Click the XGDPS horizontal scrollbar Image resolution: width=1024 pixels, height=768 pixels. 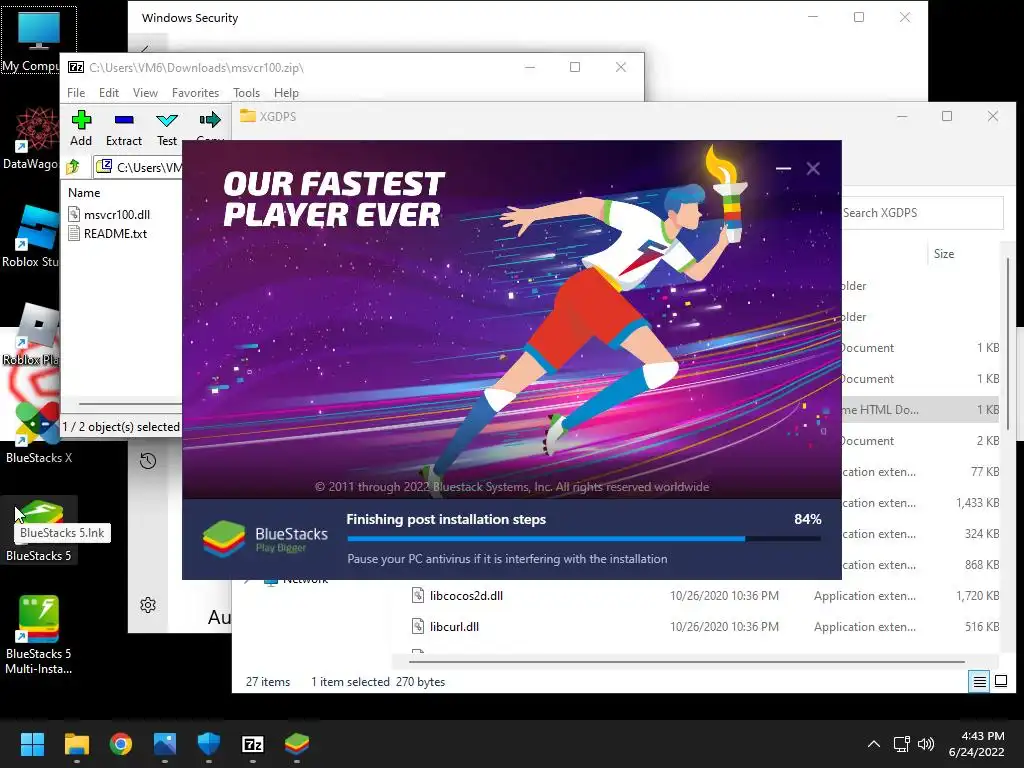click(687, 662)
